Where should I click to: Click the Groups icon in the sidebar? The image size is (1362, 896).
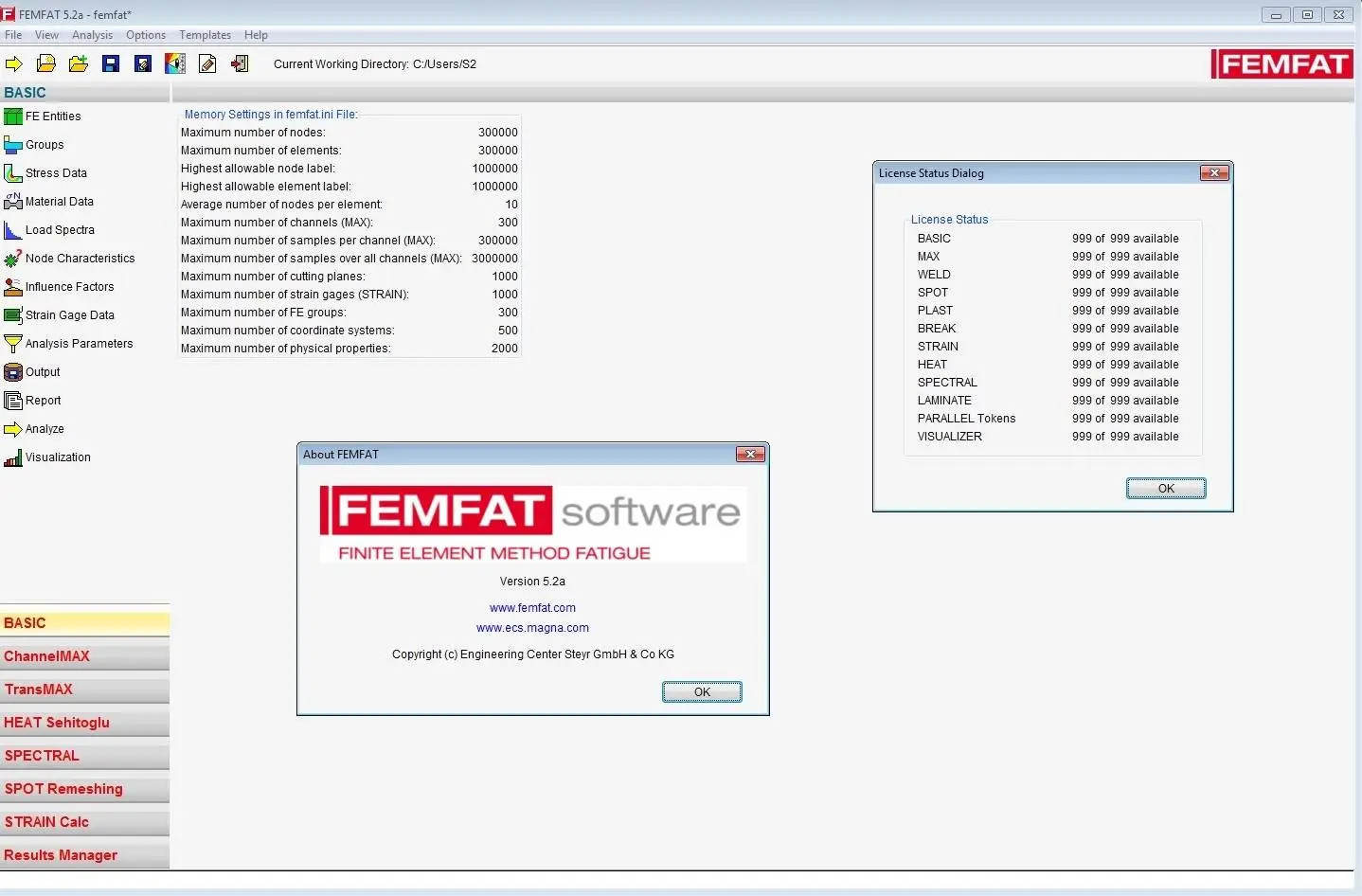[13, 145]
